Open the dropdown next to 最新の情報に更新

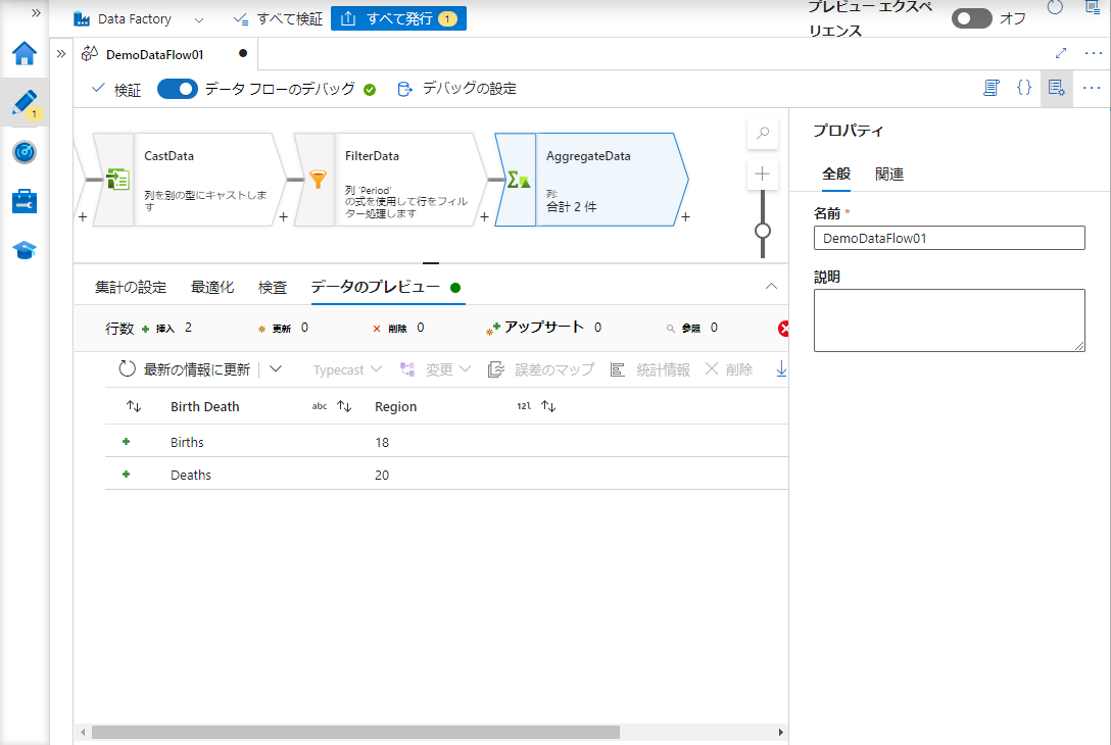[276, 369]
